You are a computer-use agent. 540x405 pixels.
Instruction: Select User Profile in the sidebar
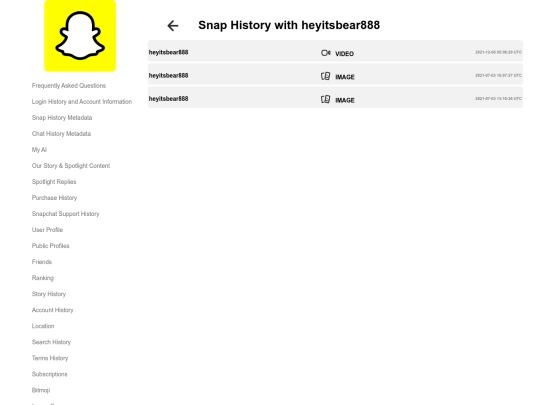(x=48, y=230)
